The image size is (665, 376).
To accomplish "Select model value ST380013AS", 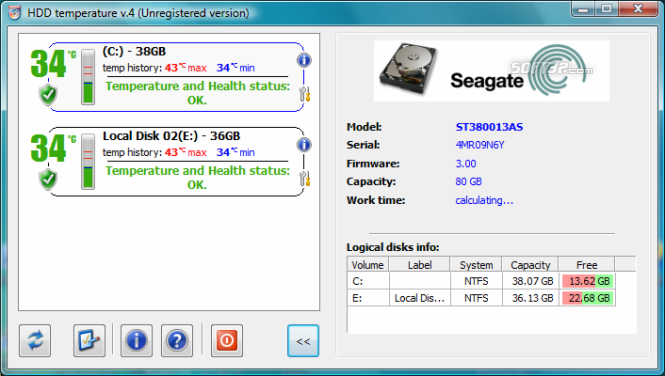I will click(489, 127).
